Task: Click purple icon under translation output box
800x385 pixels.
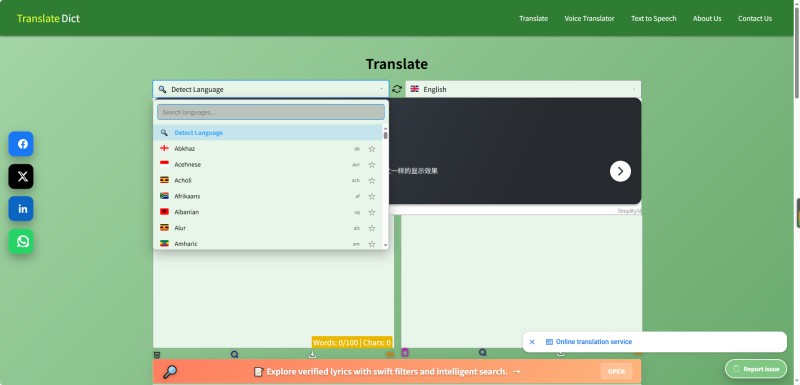Action: (x=405, y=352)
